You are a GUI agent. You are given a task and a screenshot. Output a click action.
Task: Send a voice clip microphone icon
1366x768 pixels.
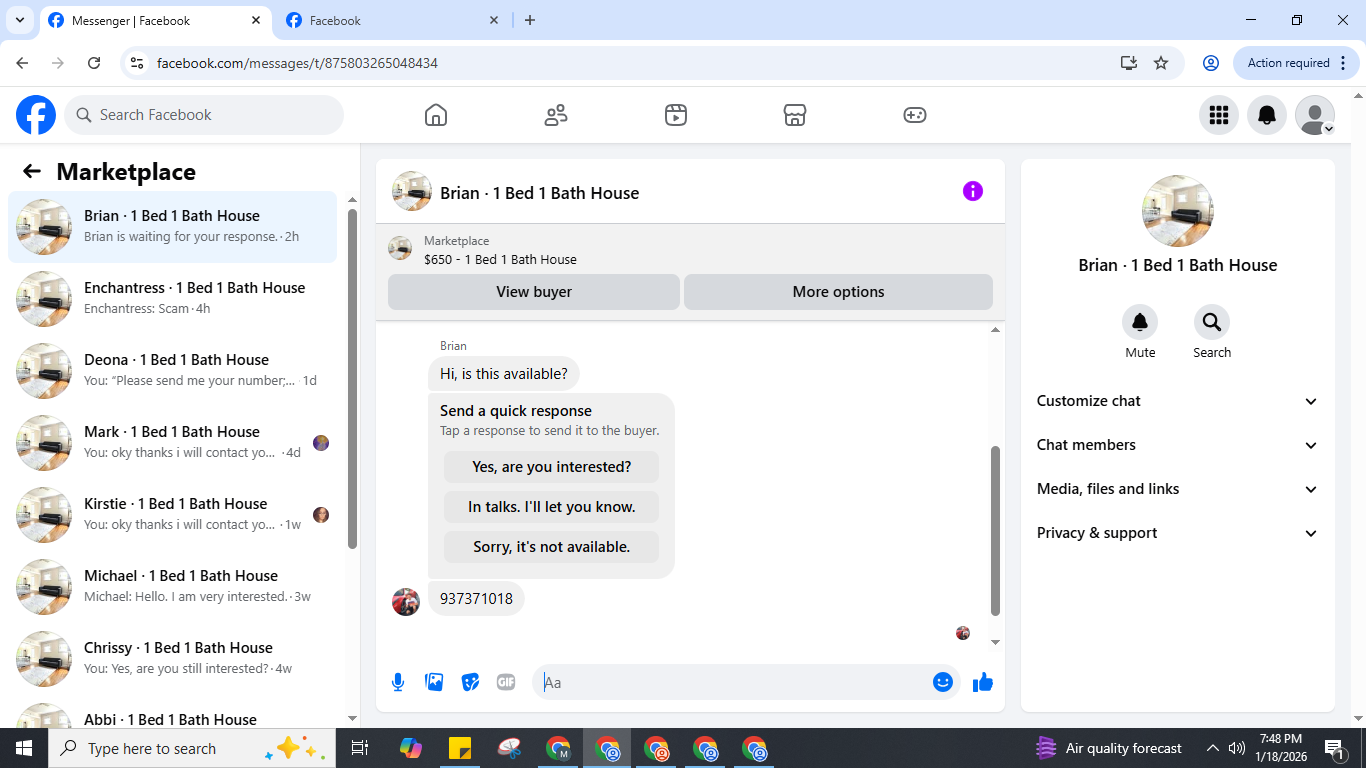(398, 682)
